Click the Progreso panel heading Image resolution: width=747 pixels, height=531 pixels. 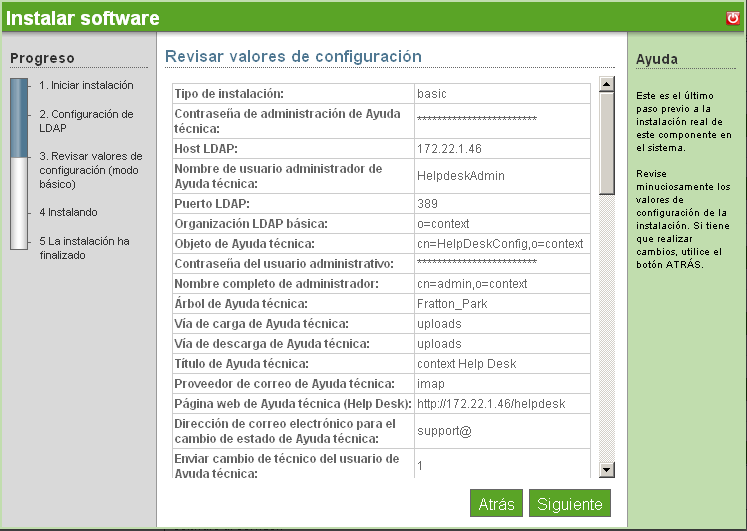(42, 58)
